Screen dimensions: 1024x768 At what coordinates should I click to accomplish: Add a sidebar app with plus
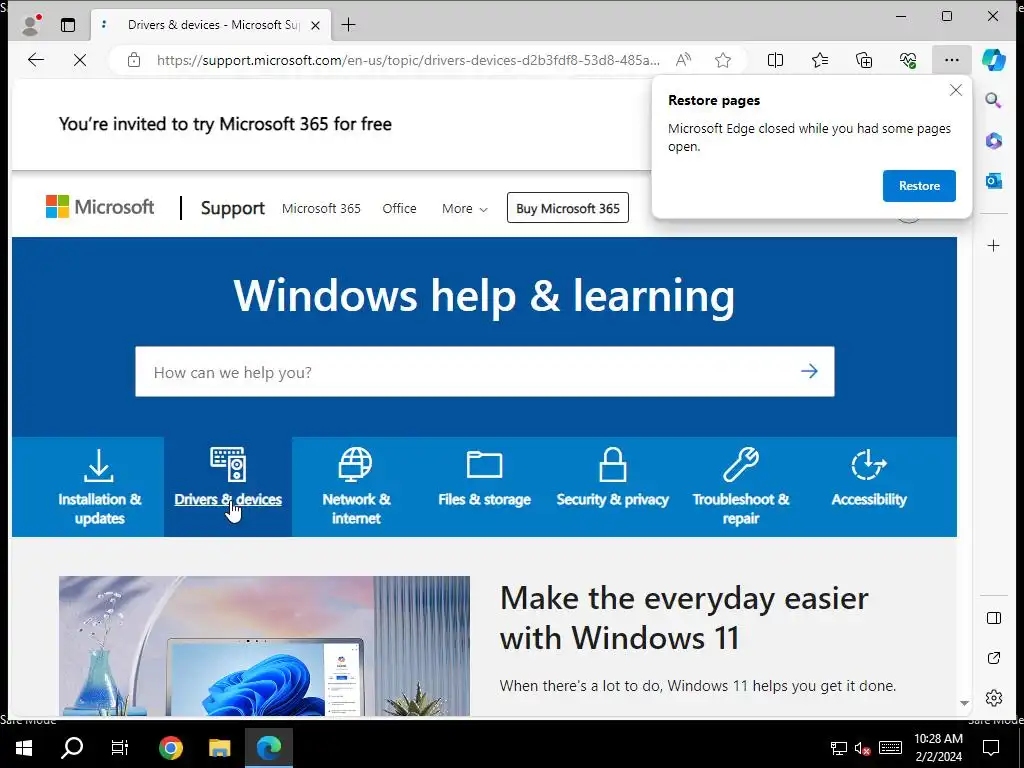pyautogui.click(x=993, y=246)
